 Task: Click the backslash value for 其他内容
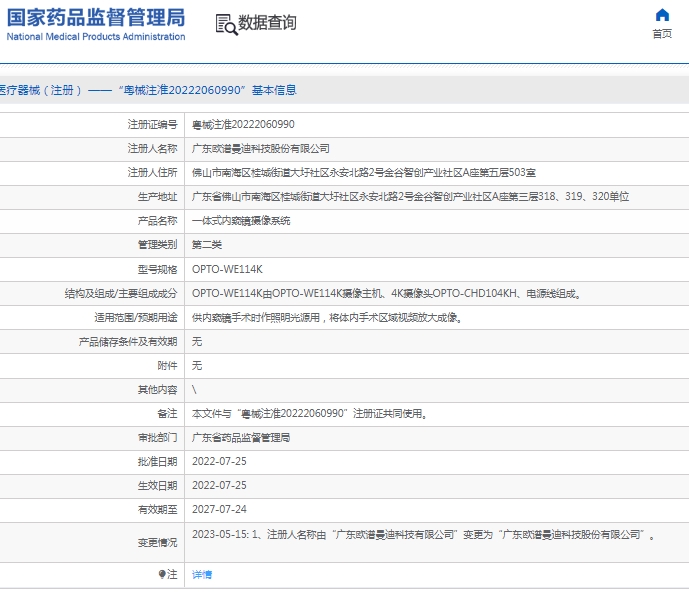pyautogui.click(x=194, y=390)
